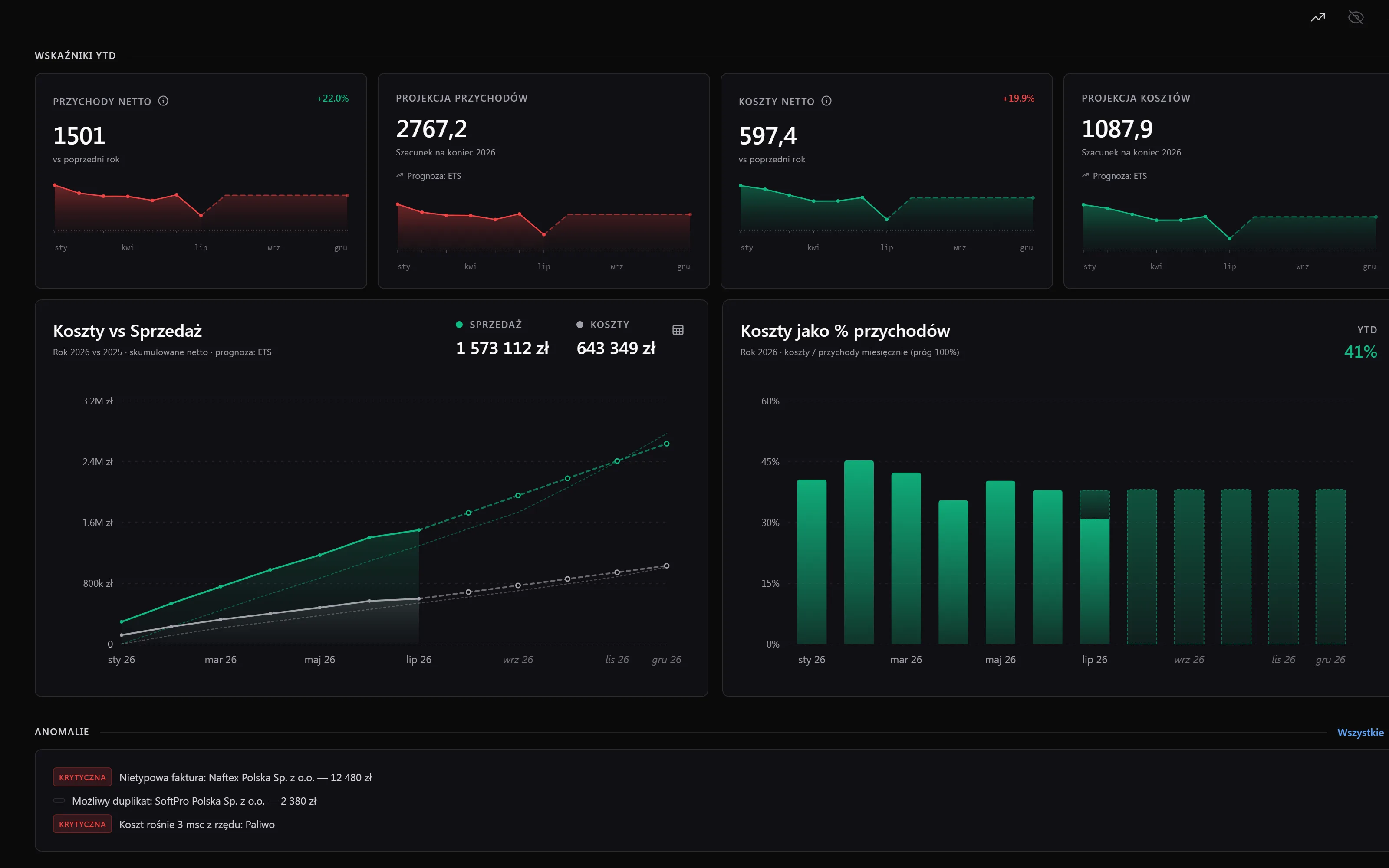Image resolution: width=1389 pixels, height=868 pixels.
Task: Click the green sparkline in Koszty netto card
Action: click(887, 208)
